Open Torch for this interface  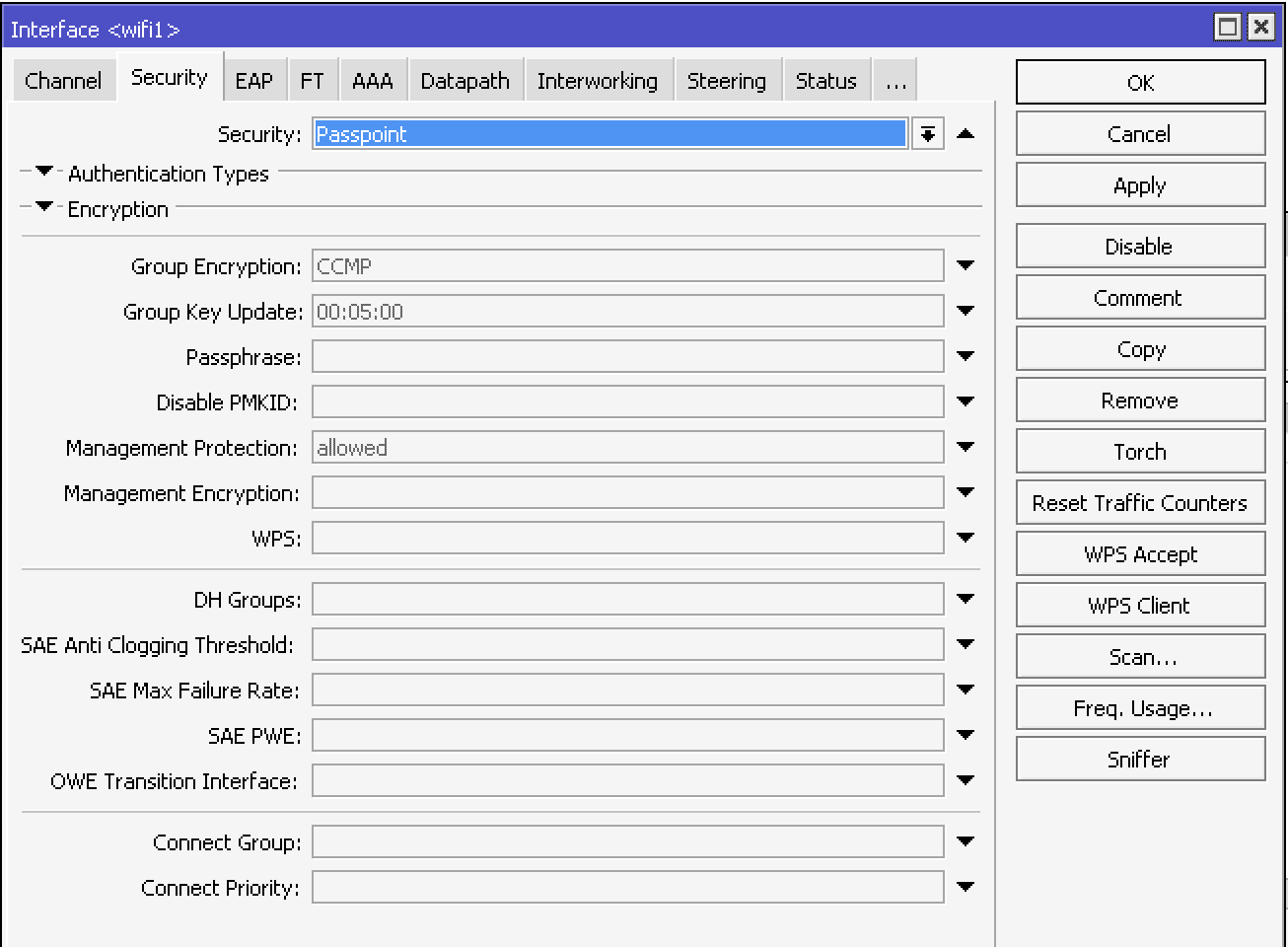click(1140, 452)
